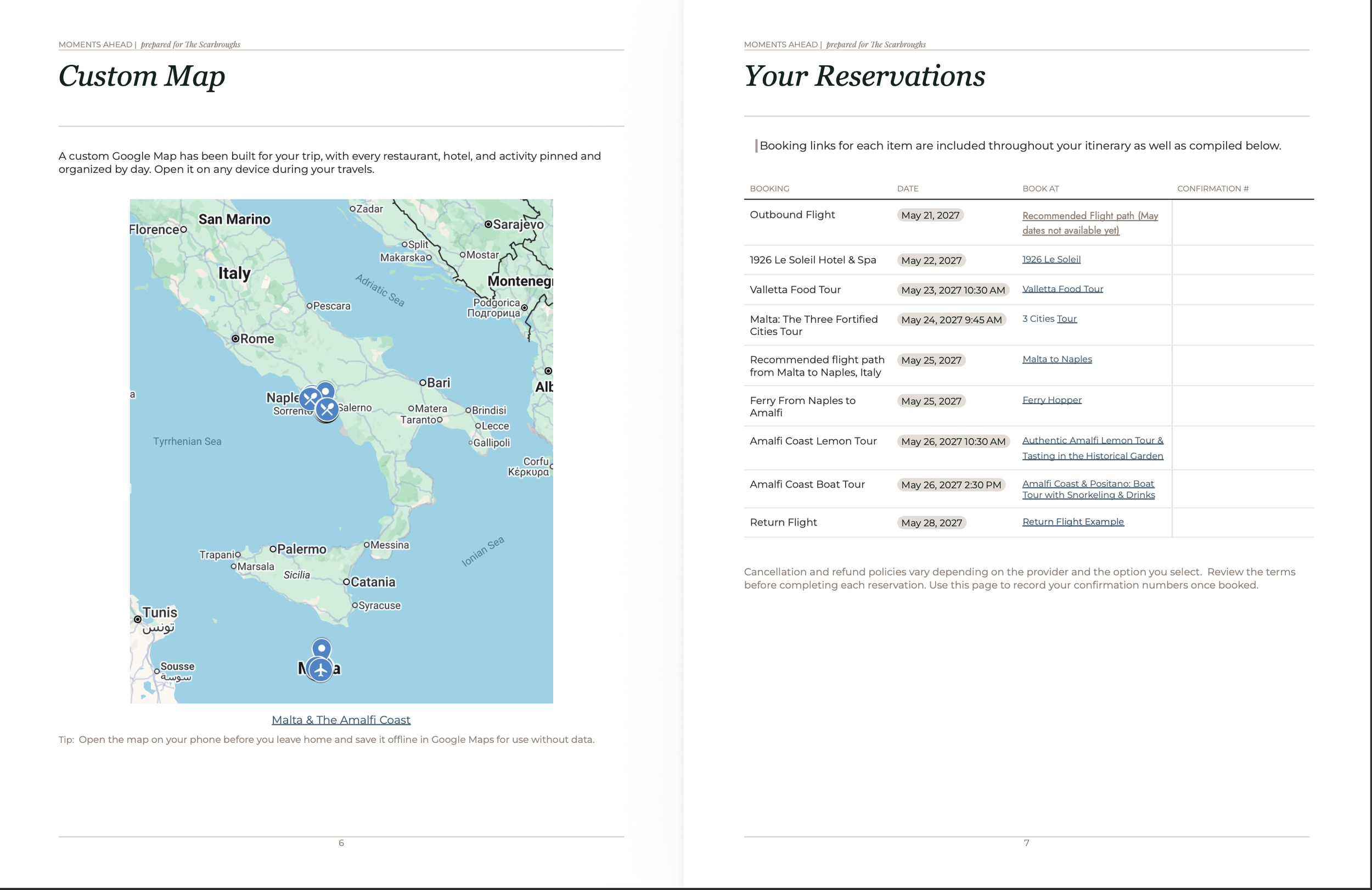Screen dimensions: 1372x890
Task: Select the 'May 26, 2027 10:30 AM' date
Action: pyautogui.click(x=953, y=441)
